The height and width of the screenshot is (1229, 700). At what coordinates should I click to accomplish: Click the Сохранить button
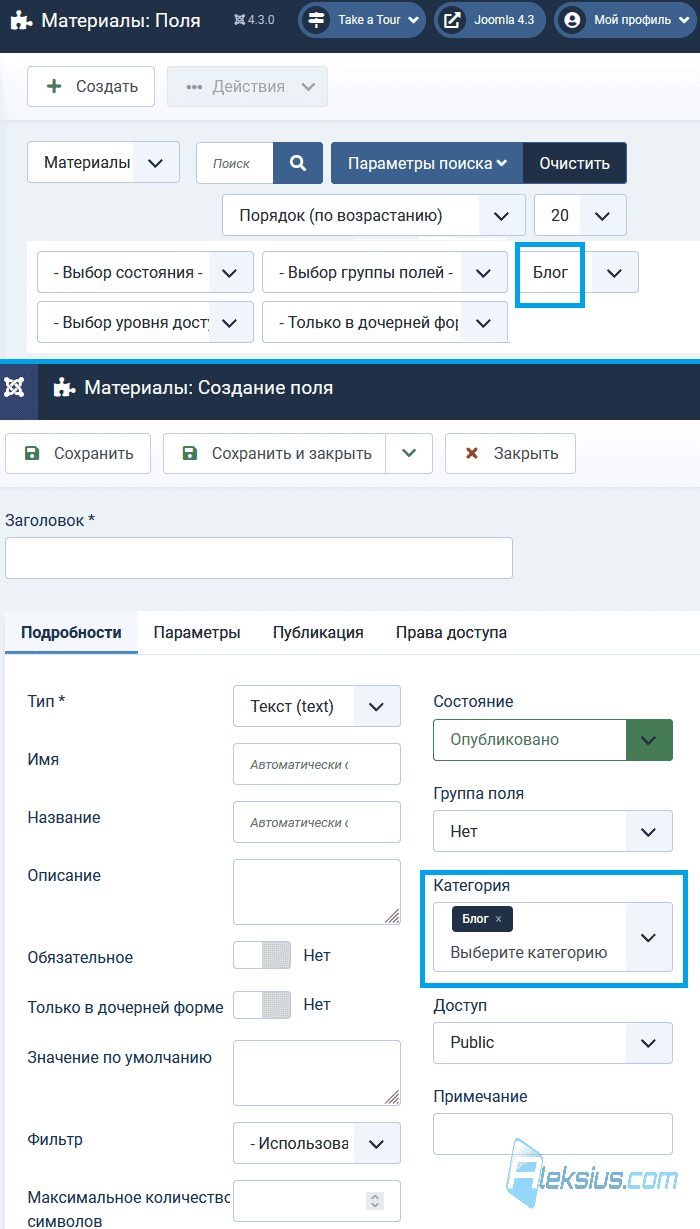pyautogui.click(x=78, y=453)
